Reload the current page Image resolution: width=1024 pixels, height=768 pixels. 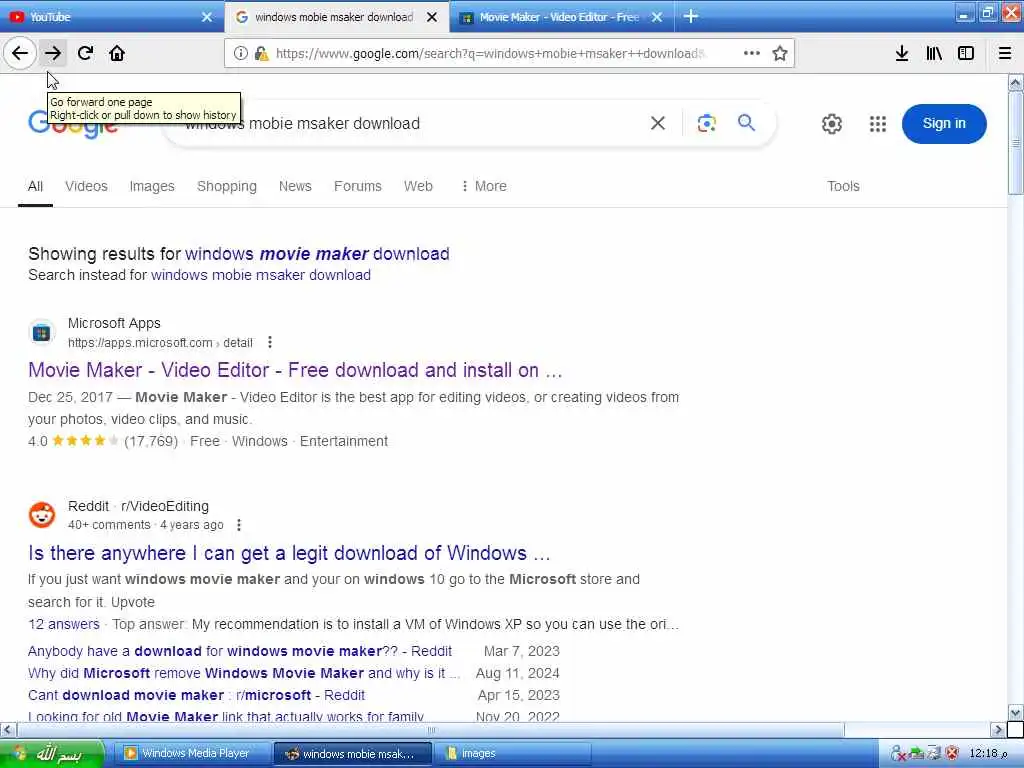click(x=86, y=53)
